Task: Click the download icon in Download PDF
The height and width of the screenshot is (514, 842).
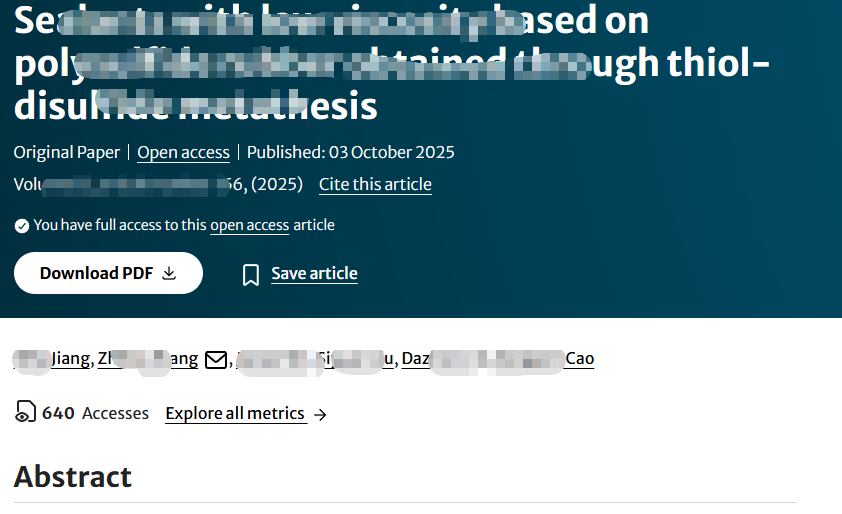Action: [169, 273]
